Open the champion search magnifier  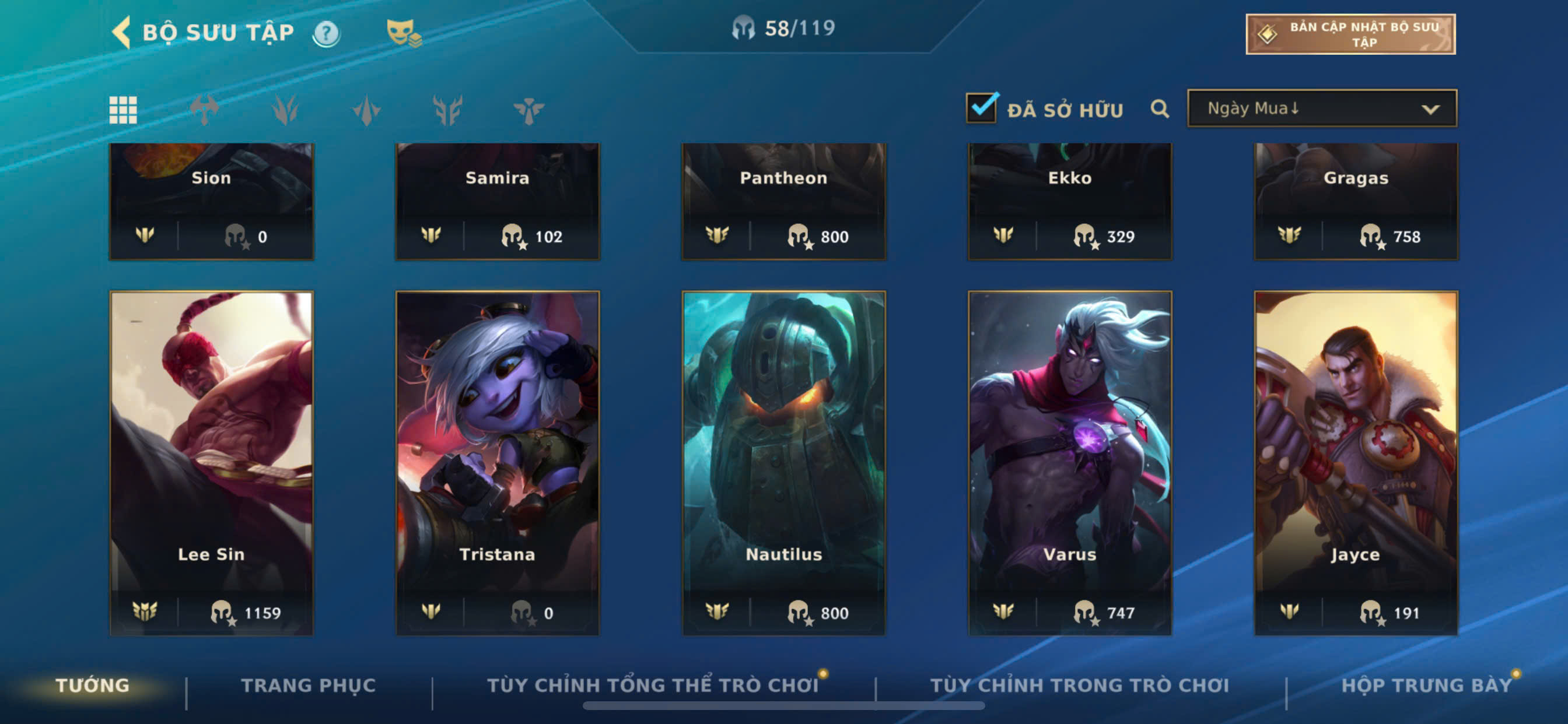[x=1160, y=109]
